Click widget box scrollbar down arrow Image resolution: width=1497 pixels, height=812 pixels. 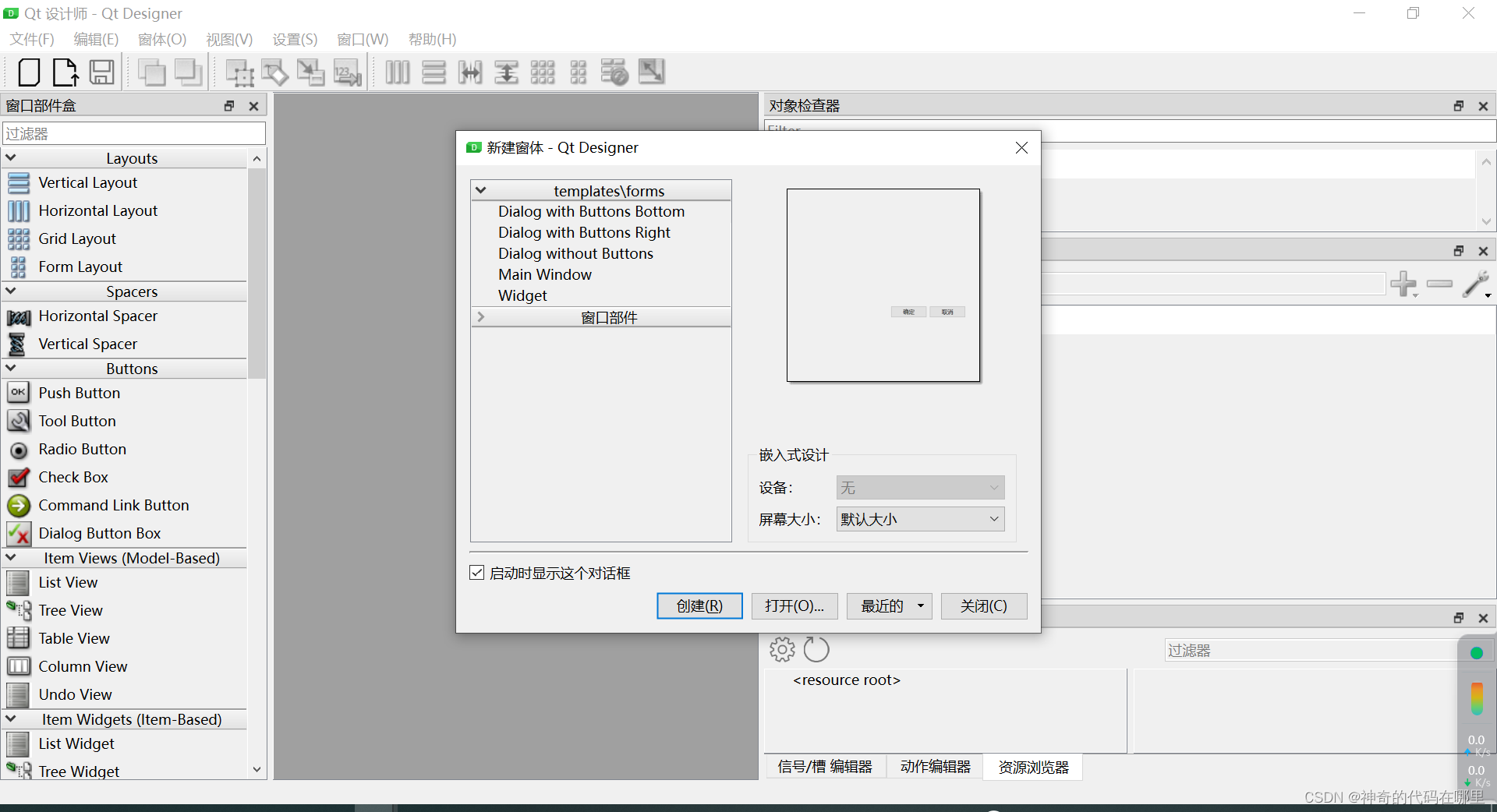click(257, 770)
